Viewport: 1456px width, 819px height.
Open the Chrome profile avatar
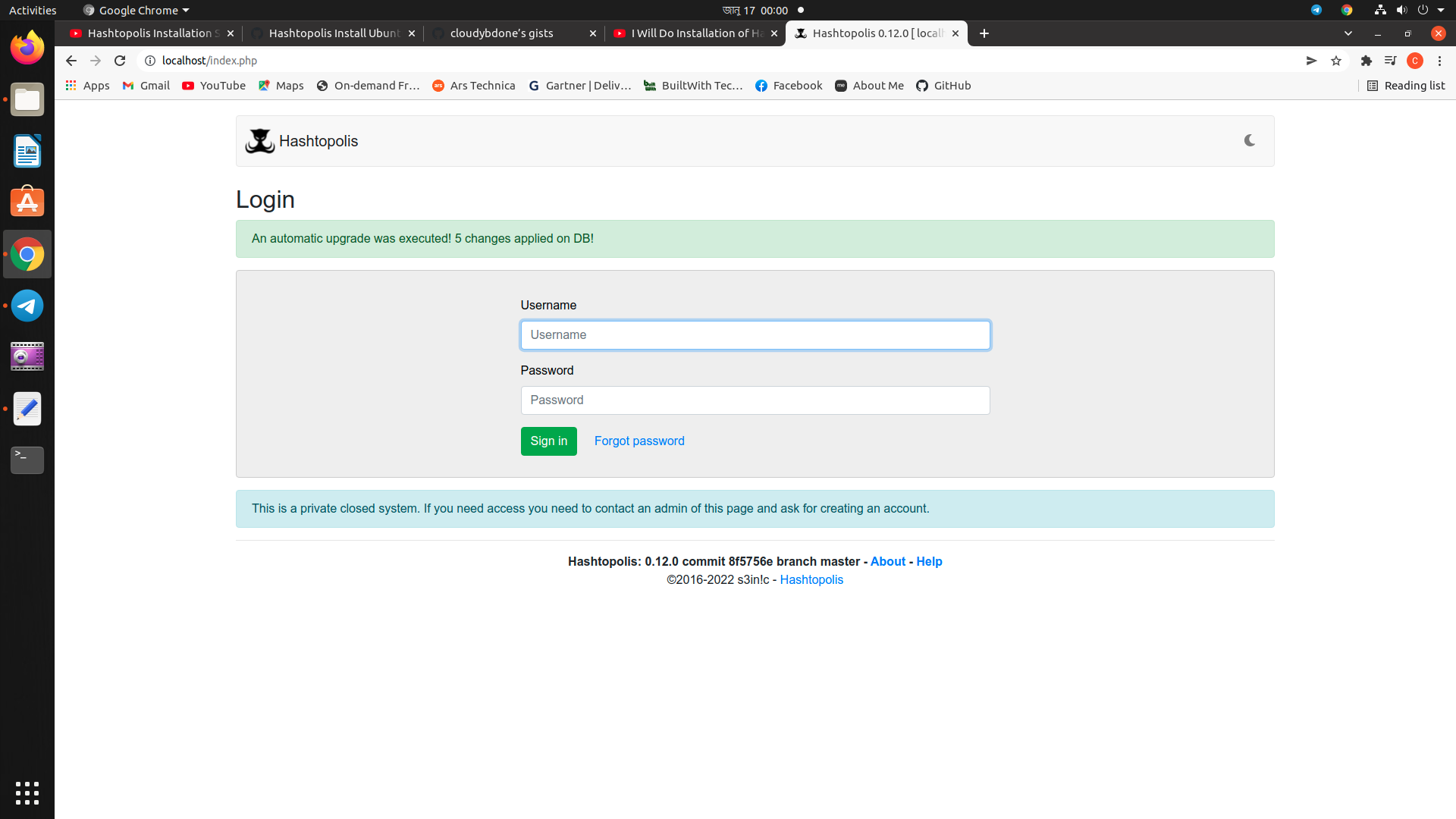pyautogui.click(x=1415, y=61)
